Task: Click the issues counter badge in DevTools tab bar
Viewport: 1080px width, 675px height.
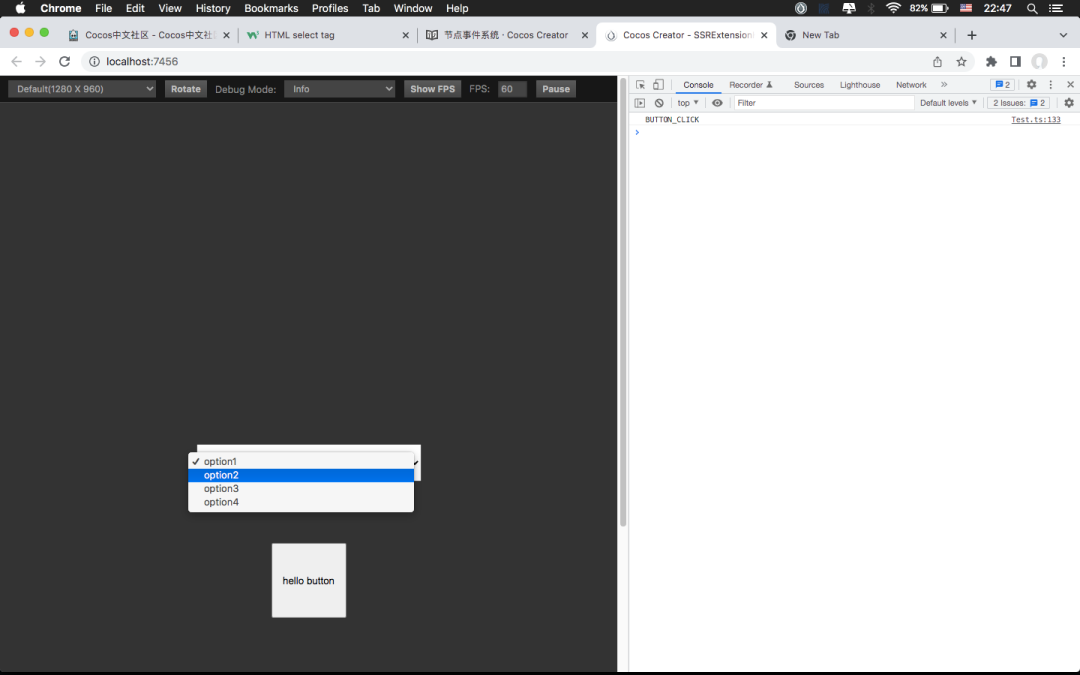Action: point(1002,85)
